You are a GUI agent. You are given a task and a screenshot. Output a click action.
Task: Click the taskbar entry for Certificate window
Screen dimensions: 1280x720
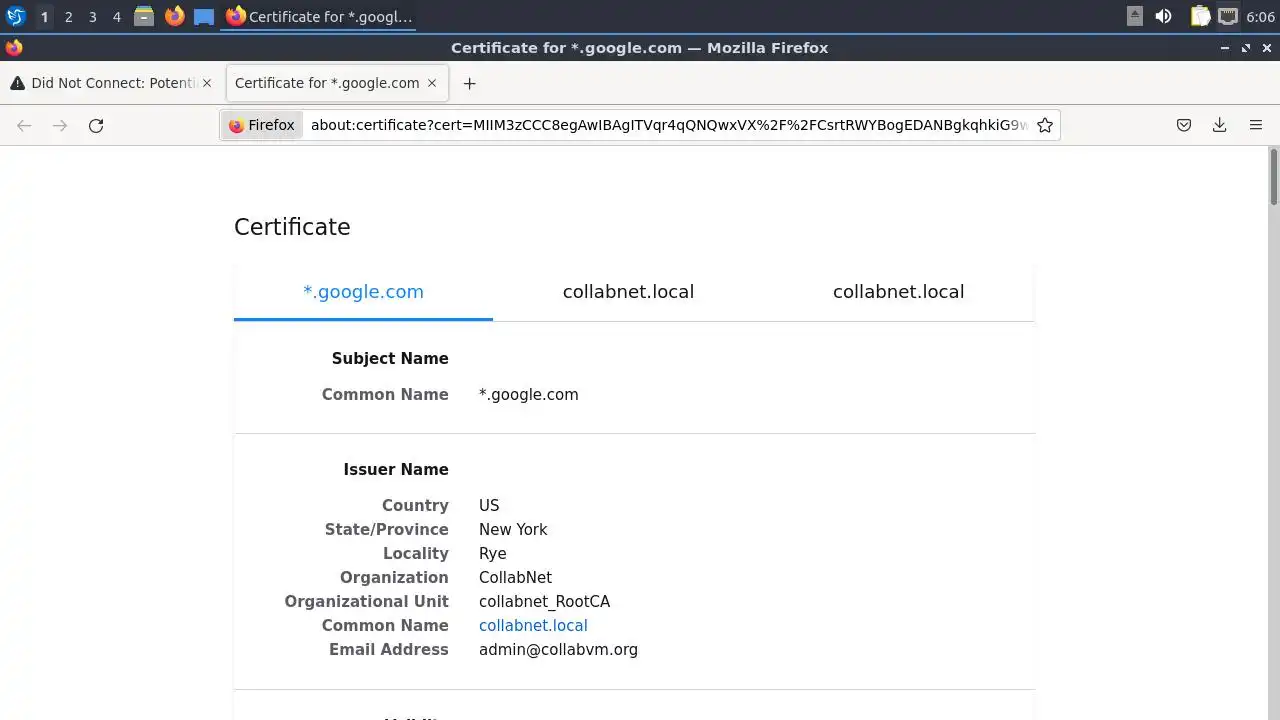coord(319,16)
